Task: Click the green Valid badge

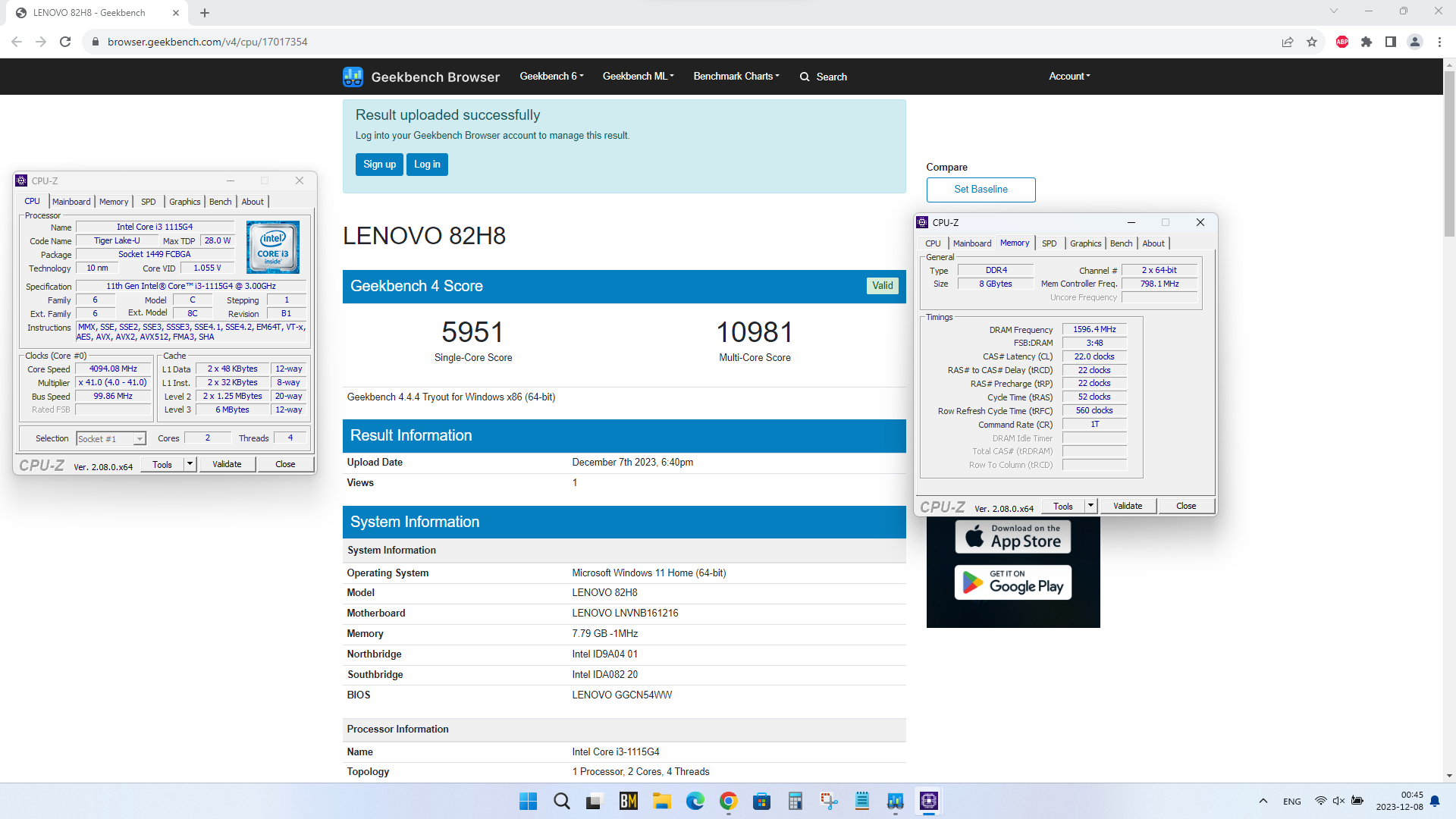Action: click(x=882, y=286)
